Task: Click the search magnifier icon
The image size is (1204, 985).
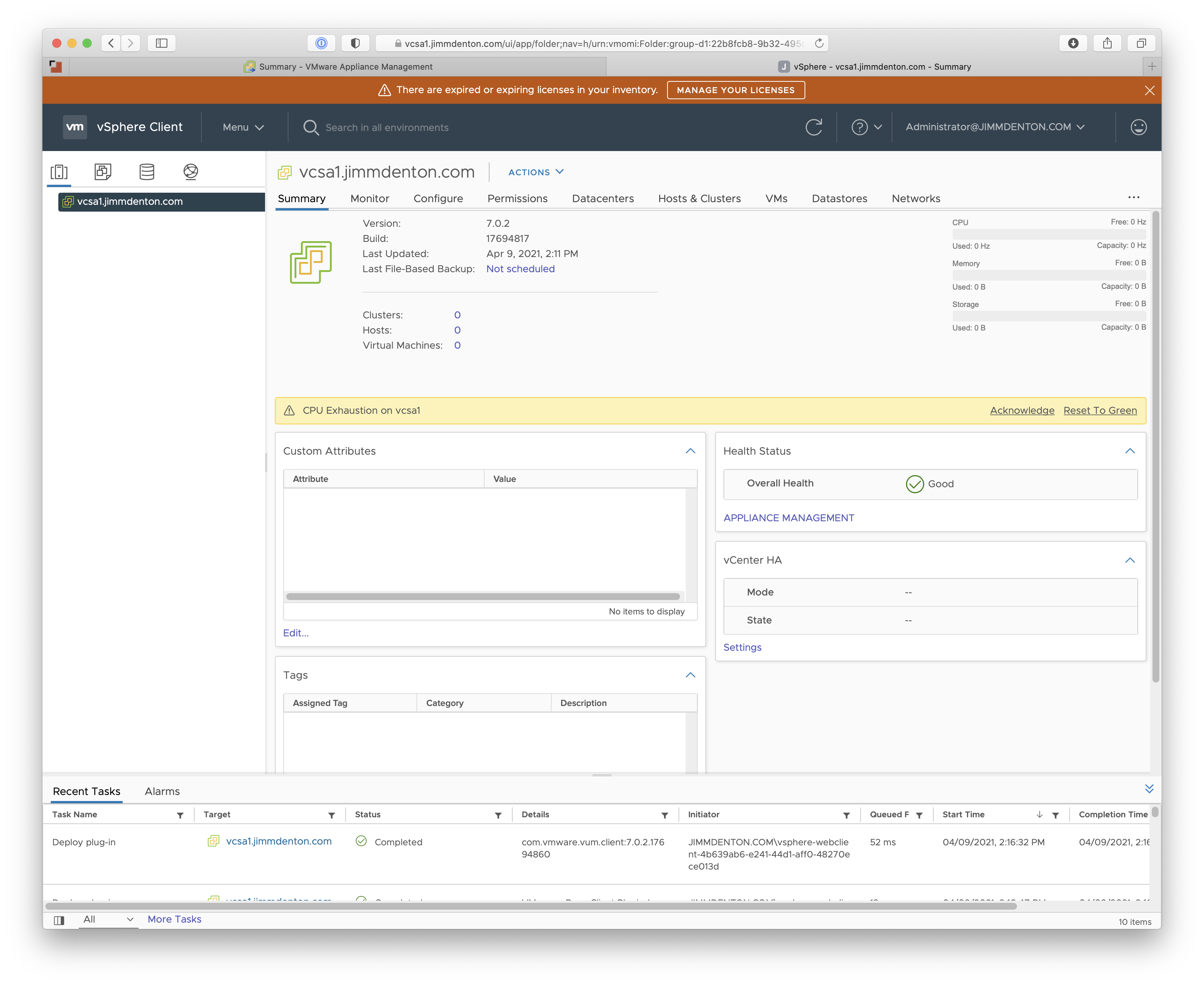Action: click(x=310, y=127)
